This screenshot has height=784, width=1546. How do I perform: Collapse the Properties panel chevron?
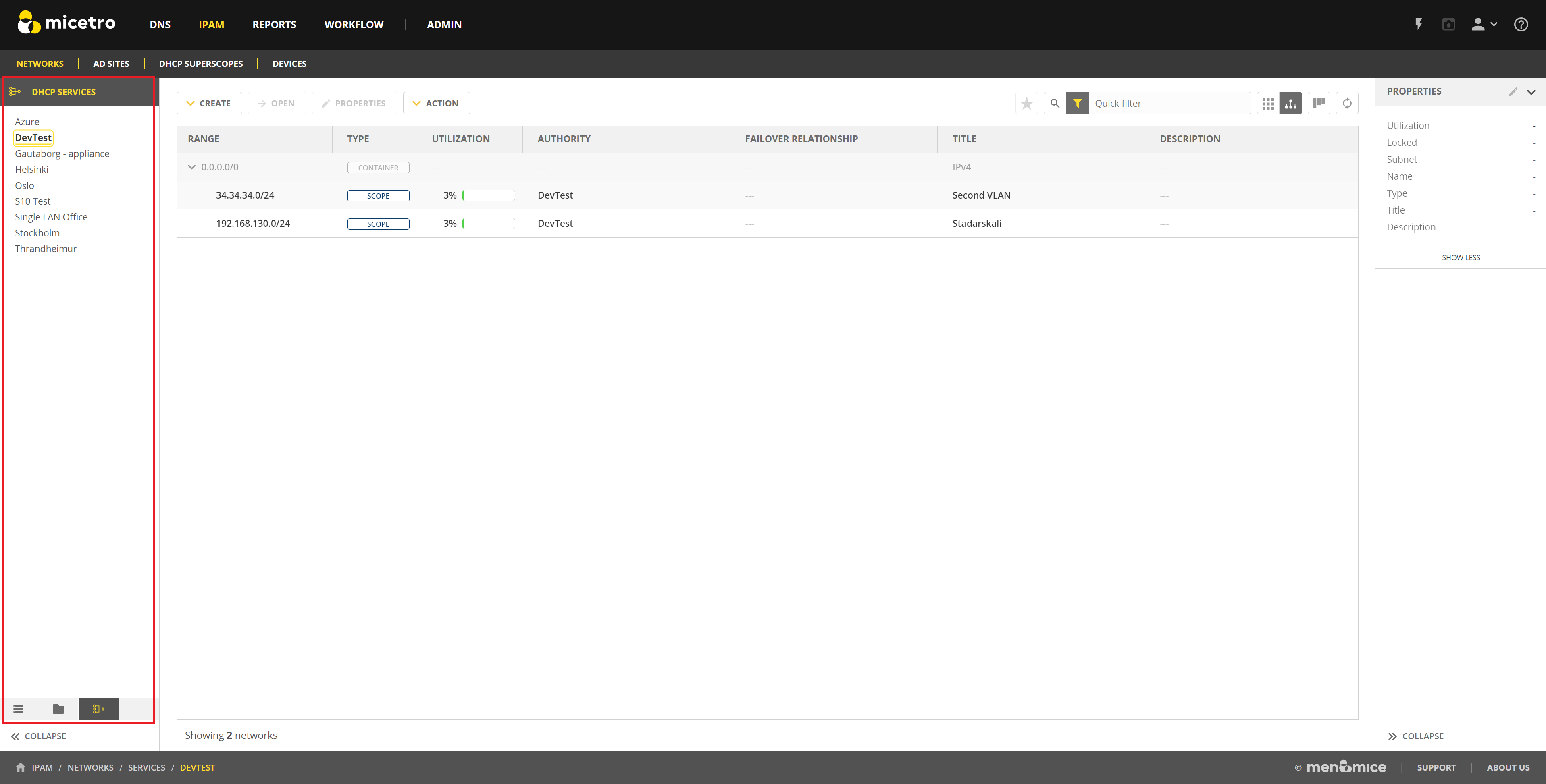pos(1531,92)
